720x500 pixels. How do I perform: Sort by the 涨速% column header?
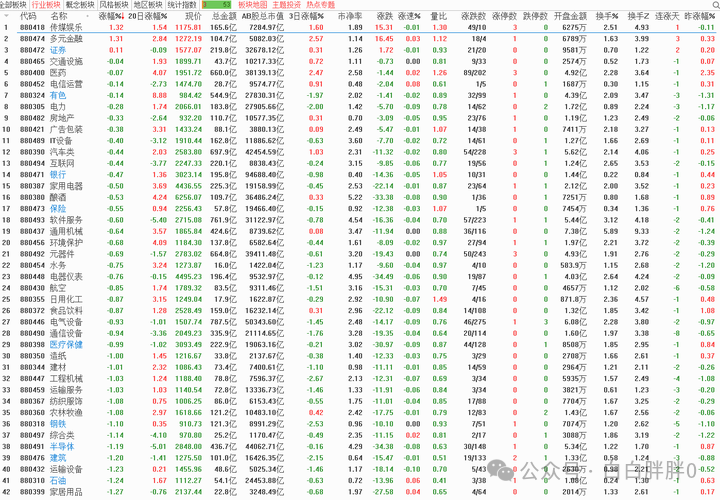409,16
